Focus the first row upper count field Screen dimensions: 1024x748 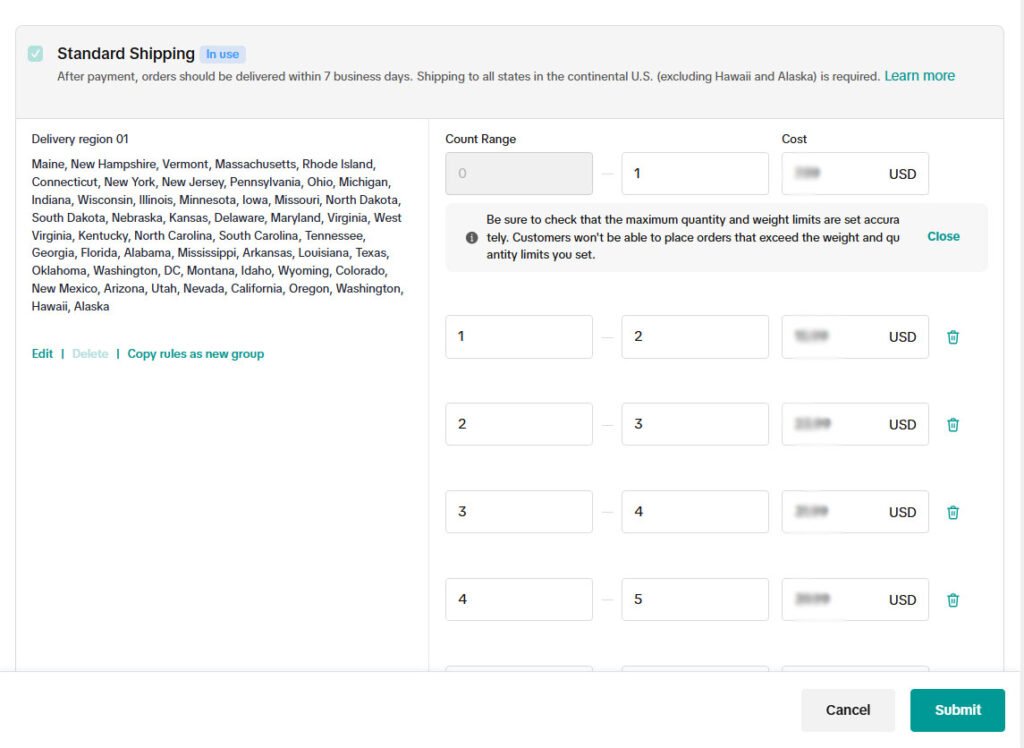695,174
